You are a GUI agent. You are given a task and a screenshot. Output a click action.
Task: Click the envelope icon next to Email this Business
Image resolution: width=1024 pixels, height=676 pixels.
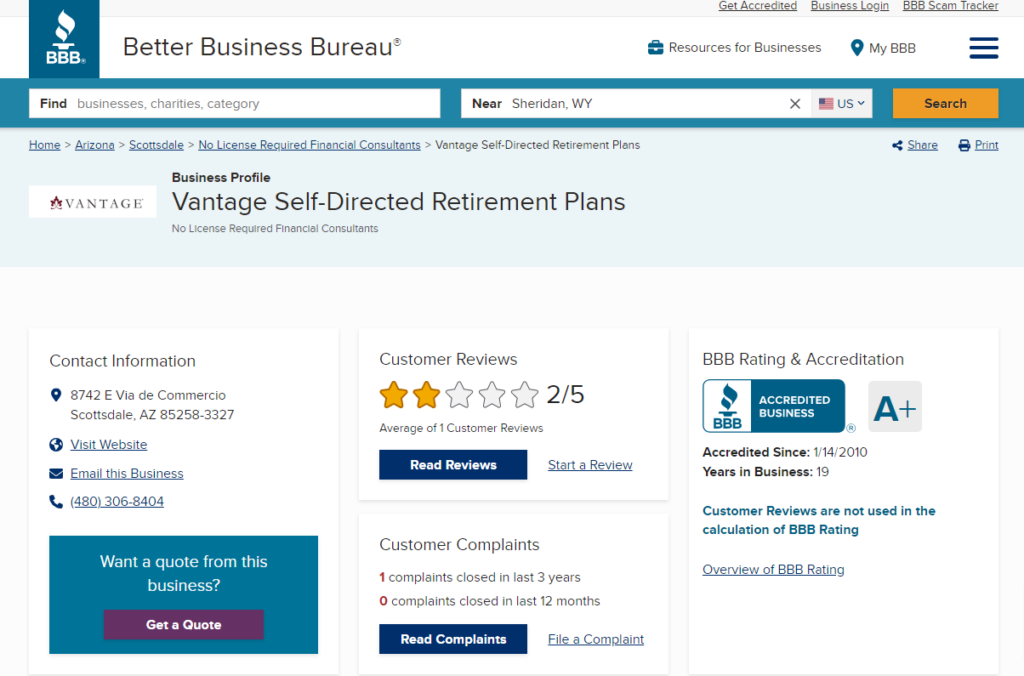[56, 474]
